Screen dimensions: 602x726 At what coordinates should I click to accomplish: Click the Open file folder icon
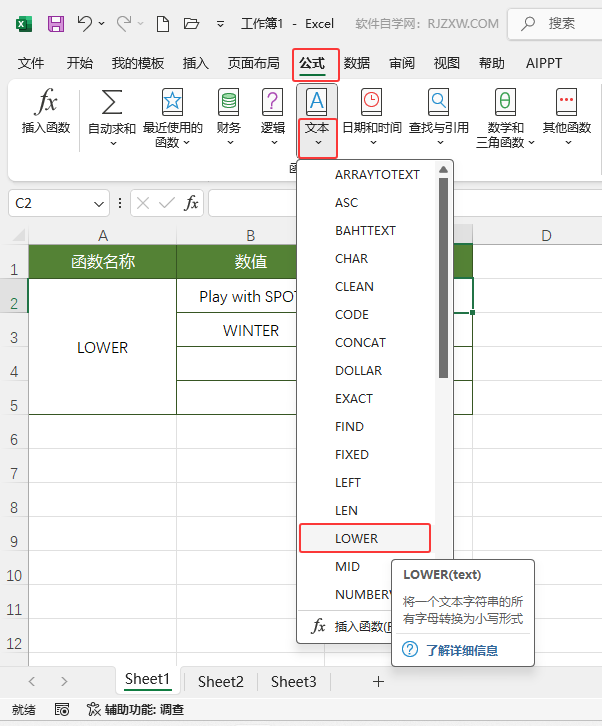click(191, 23)
